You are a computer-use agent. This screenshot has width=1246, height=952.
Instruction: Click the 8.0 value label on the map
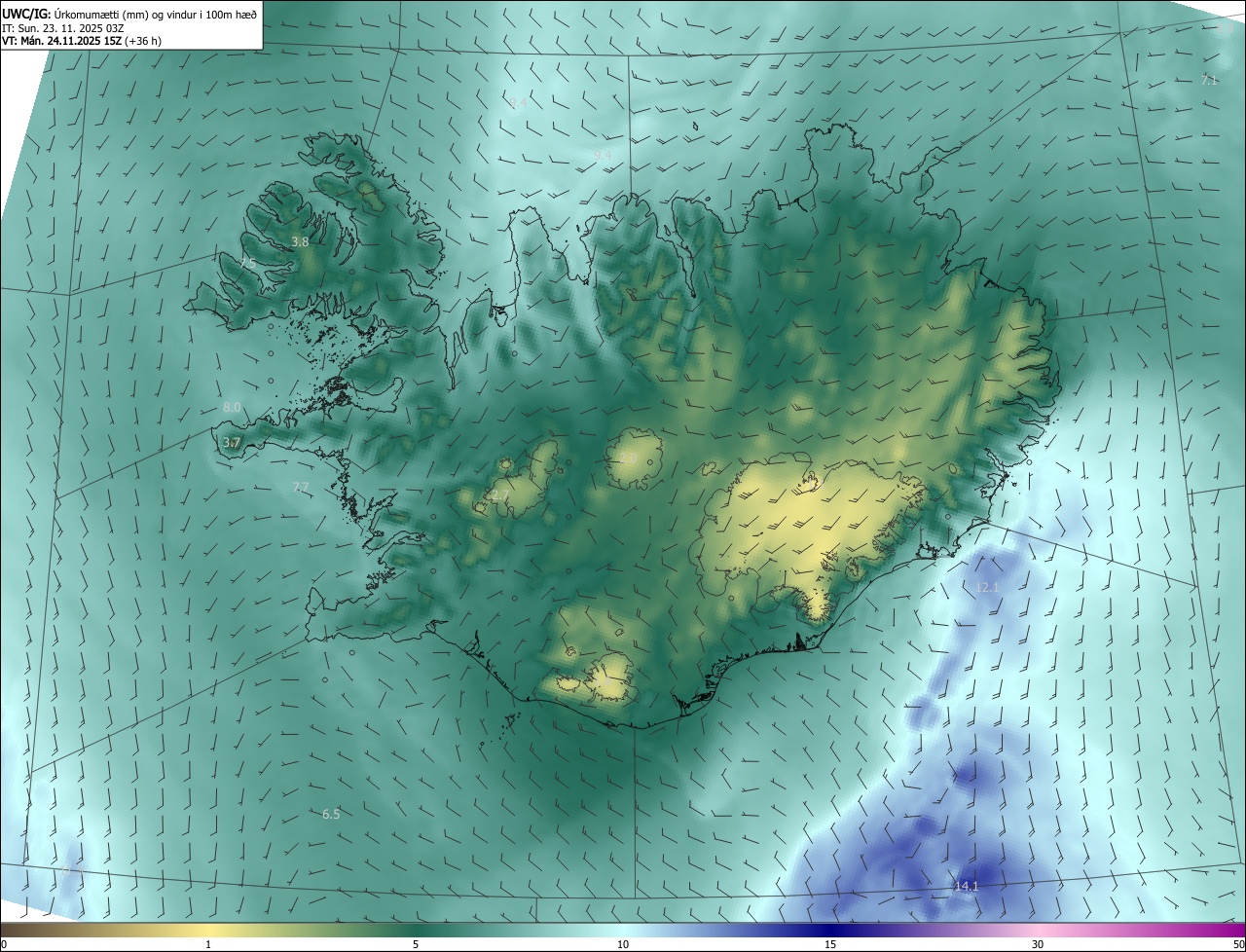pyautogui.click(x=232, y=408)
